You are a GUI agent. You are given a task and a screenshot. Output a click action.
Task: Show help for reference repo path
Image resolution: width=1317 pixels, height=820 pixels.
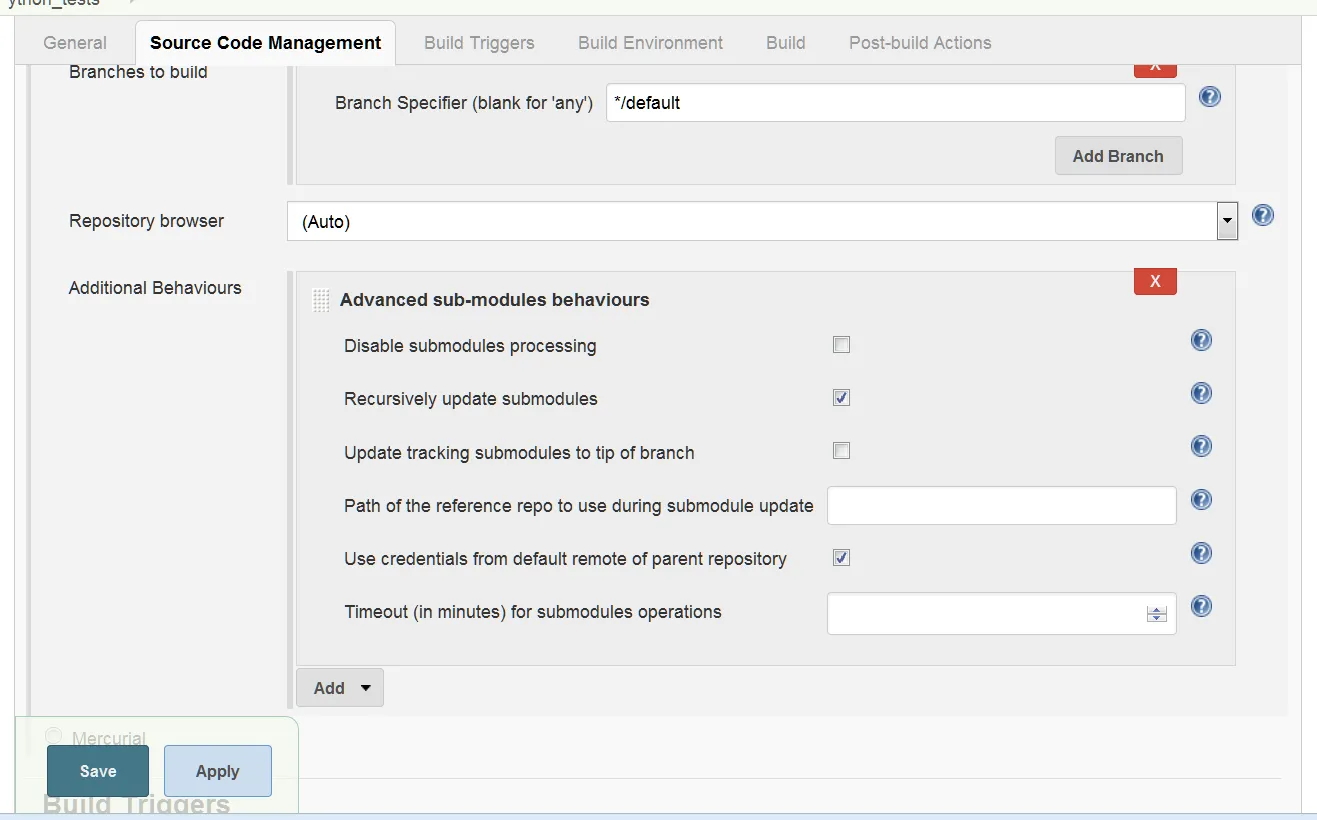pos(1201,500)
